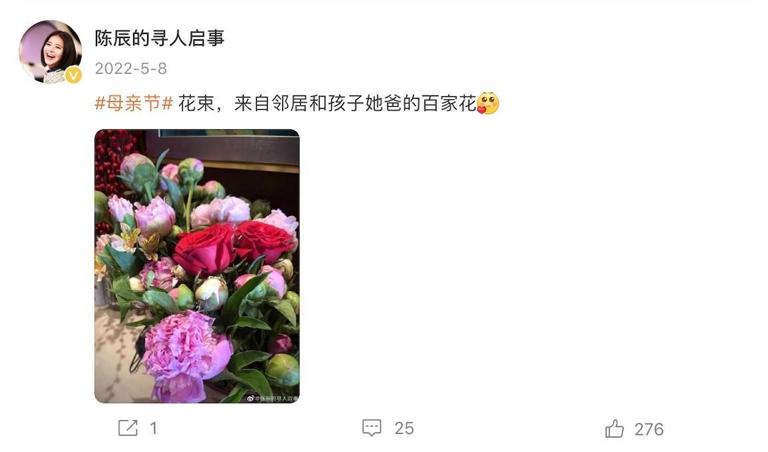Open the #母亲节# hashtag topic
The width and height of the screenshot is (768, 452).
pyautogui.click(x=134, y=103)
